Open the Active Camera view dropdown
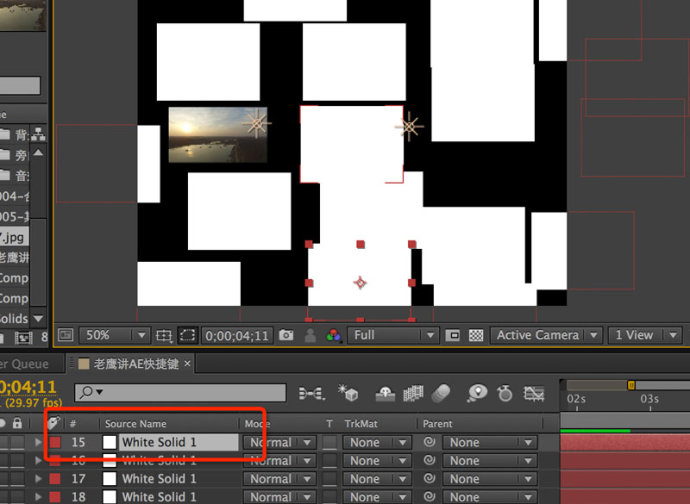Image resolution: width=690 pixels, height=504 pixels. (x=546, y=335)
